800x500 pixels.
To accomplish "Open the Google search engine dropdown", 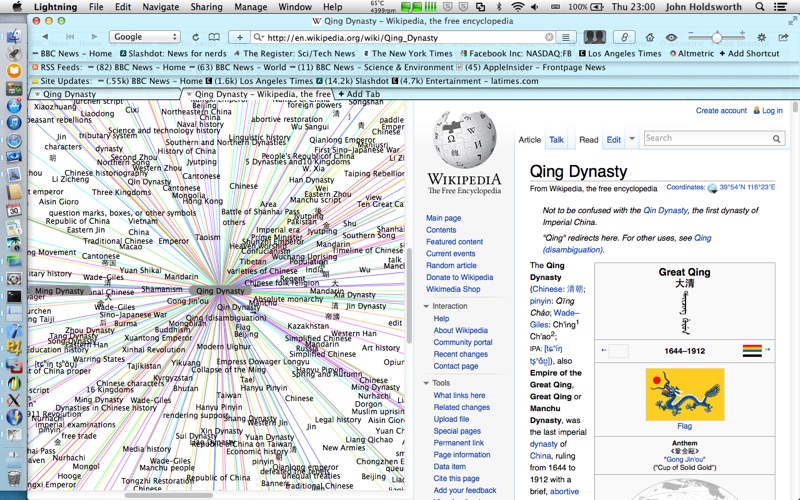I will point(145,37).
